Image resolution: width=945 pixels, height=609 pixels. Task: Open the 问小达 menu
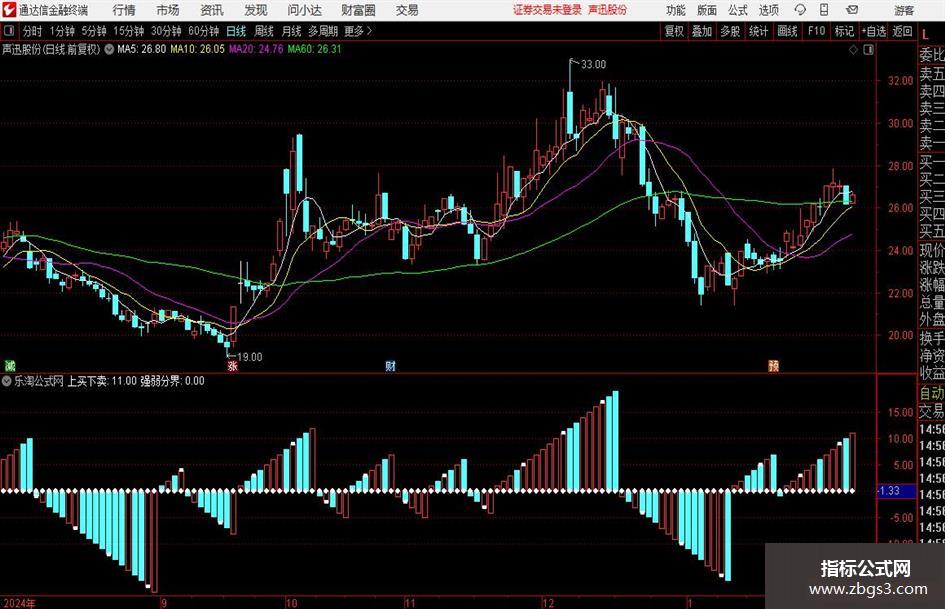[304, 10]
